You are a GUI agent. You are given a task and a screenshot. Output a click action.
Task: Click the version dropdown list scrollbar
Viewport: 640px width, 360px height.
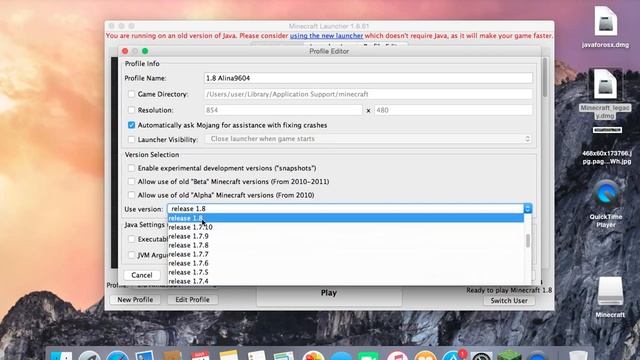coord(528,241)
